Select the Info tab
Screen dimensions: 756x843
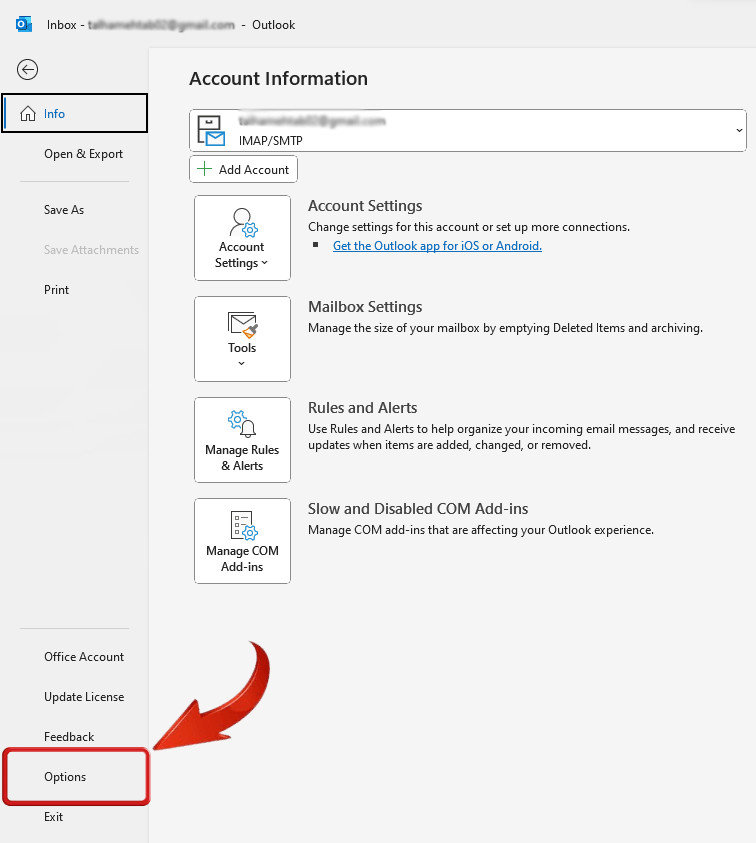click(x=75, y=113)
